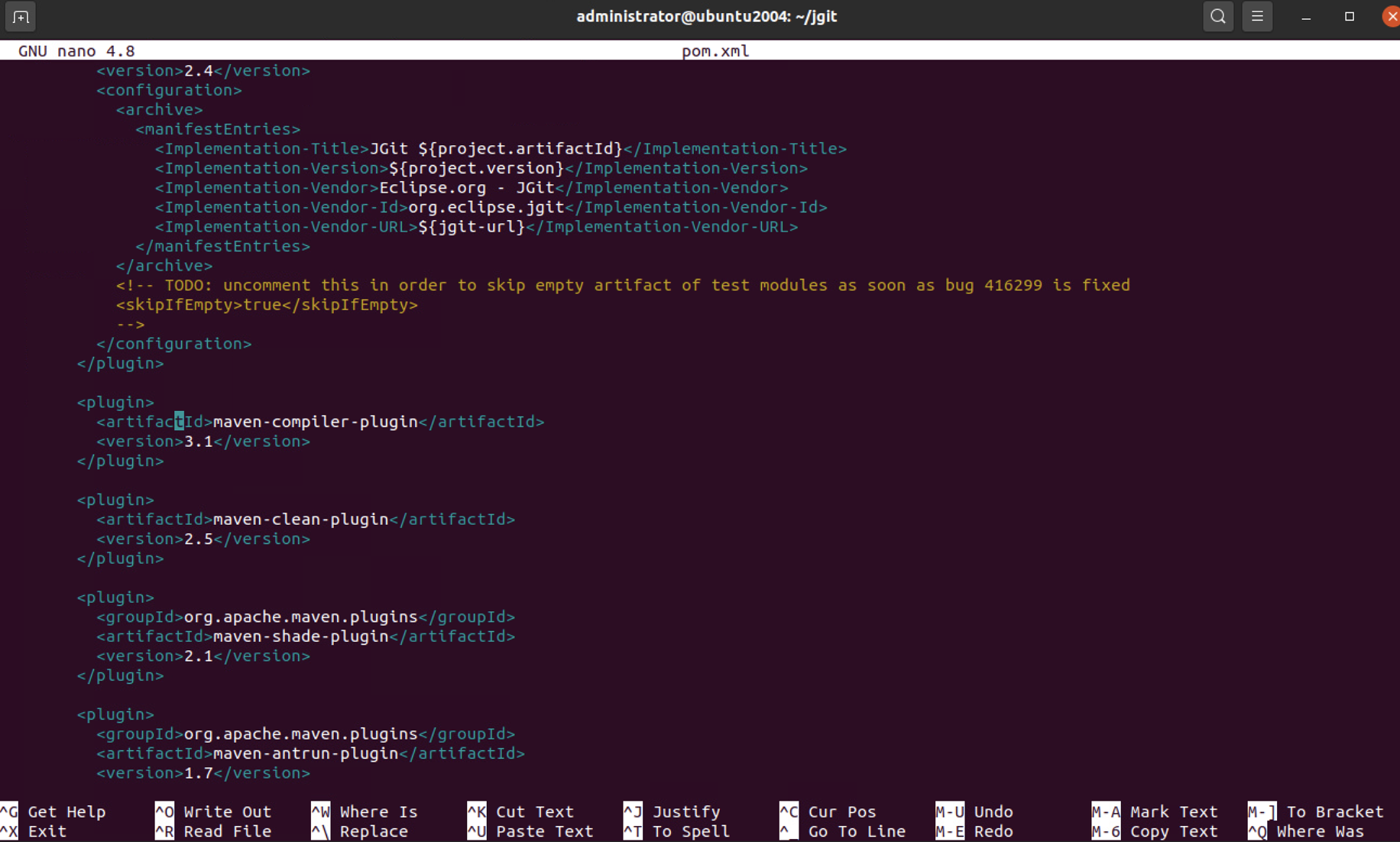Click the ^\ Replace shortcut
Screen dimensions: 1400x842
360,831
